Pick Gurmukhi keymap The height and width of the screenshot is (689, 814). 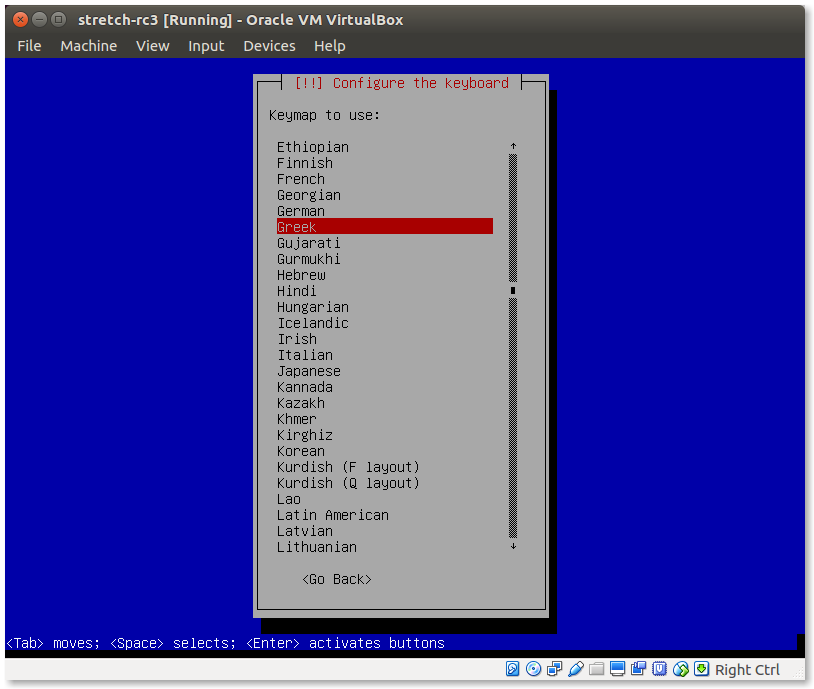pyautogui.click(x=309, y=259)
